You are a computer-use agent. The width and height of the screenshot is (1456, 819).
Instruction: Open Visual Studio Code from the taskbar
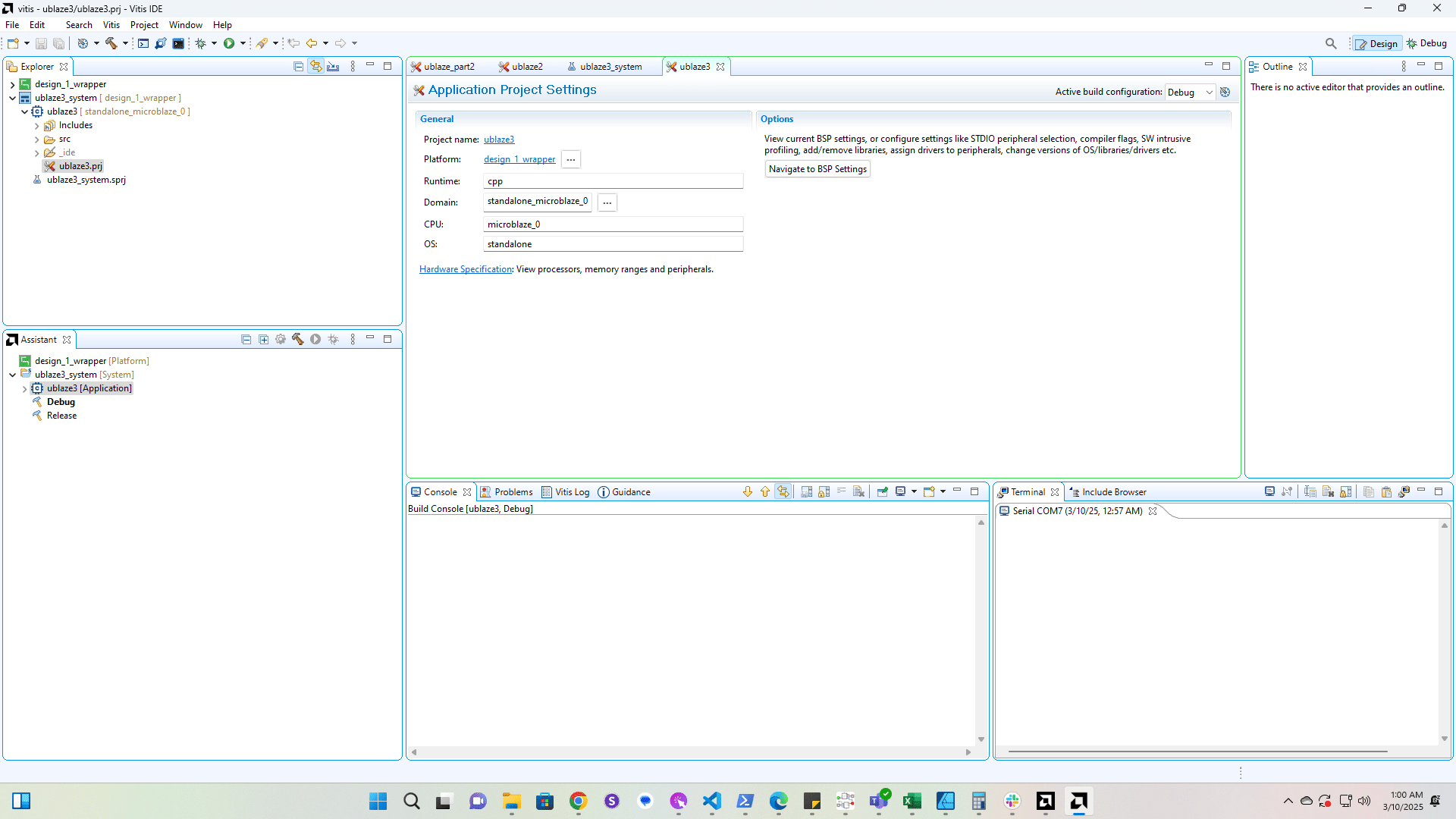point(711,801)
